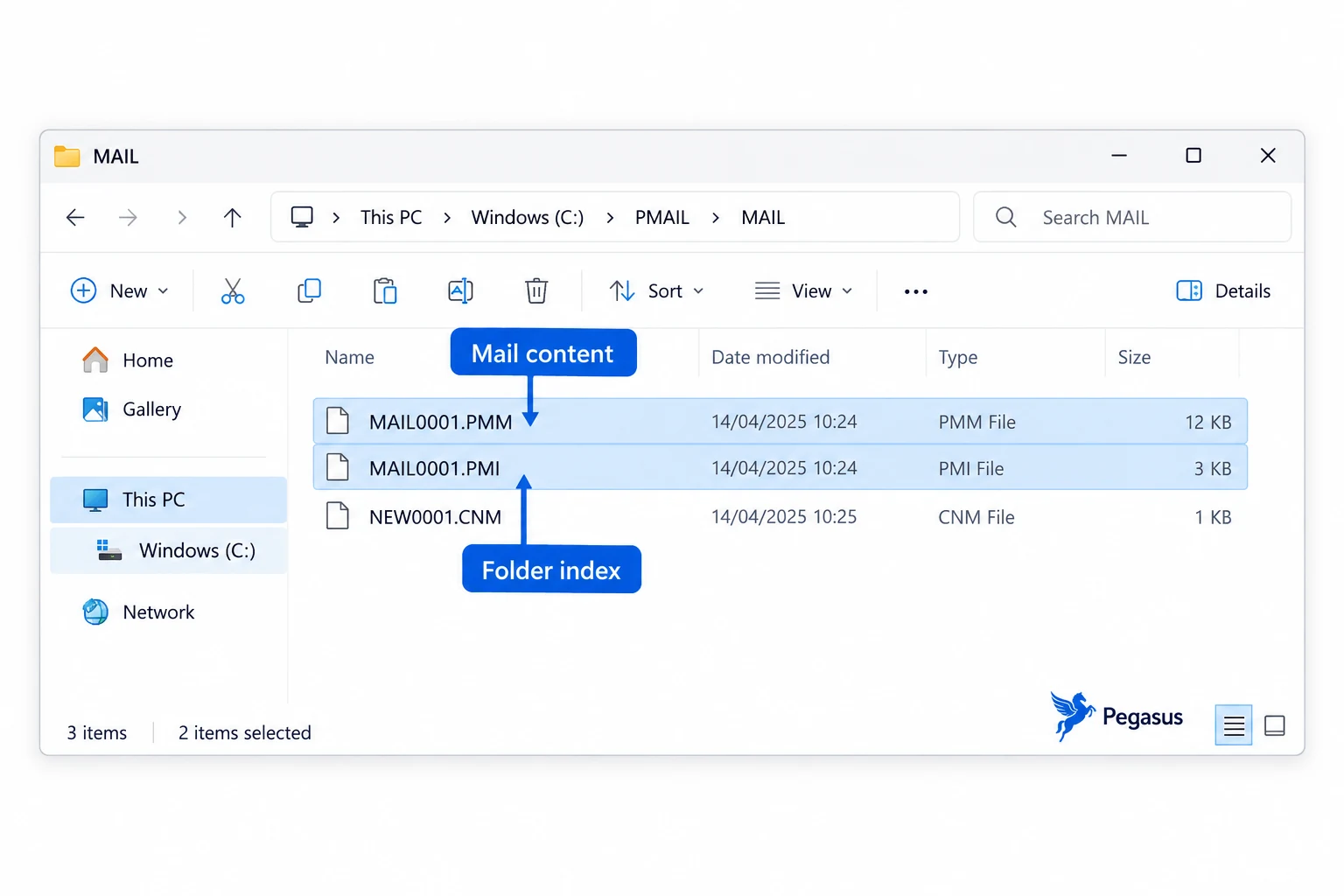Screen dimensions: 1344x896
Task: Go back with the left arrow
Action: [75, 217]
